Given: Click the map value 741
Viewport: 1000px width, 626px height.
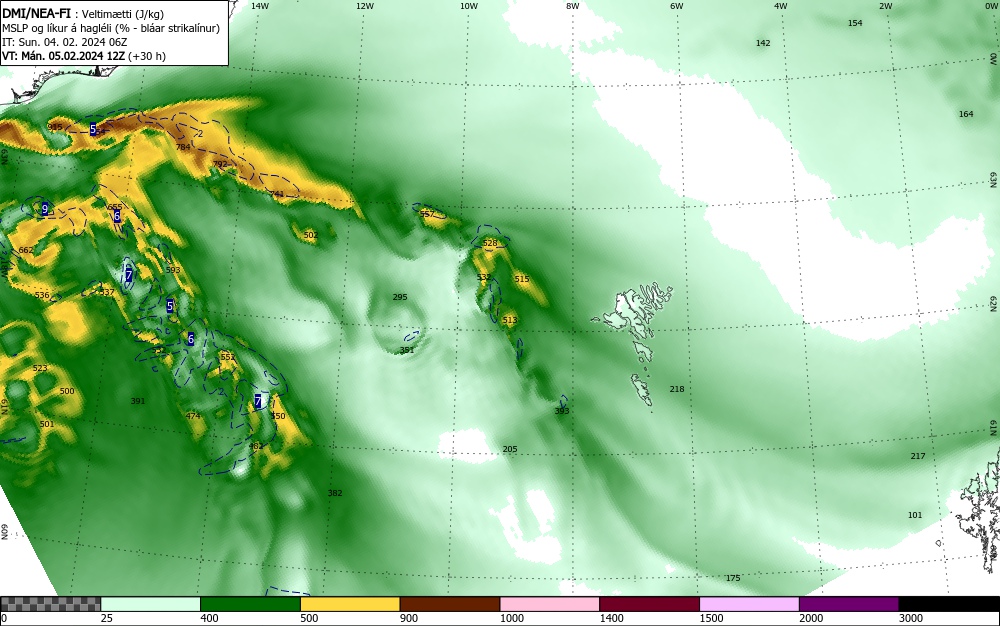Looking at the screenshot, I should 277,194.
